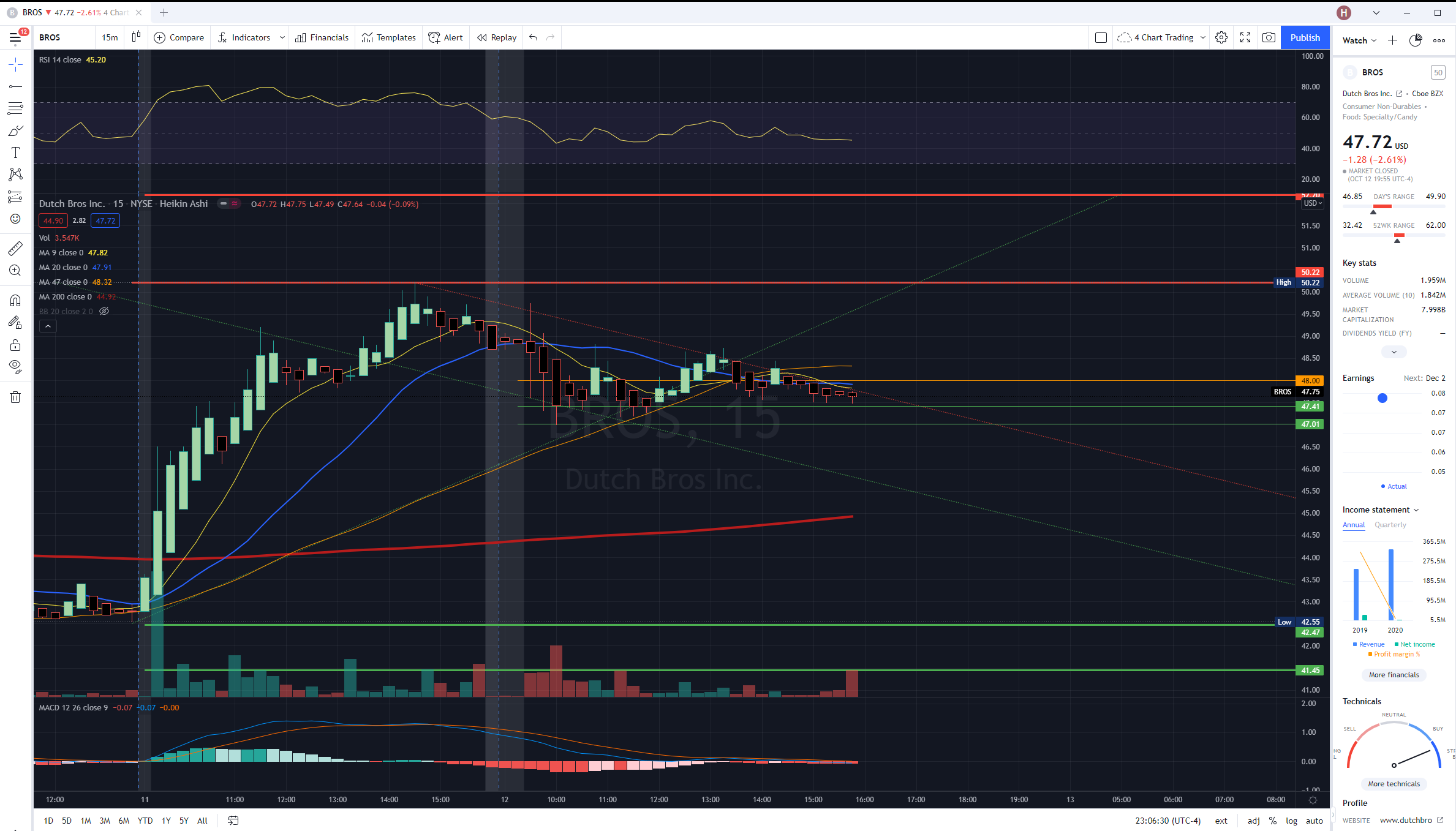1456x831 pixels.
Task: Open the Financials menu
Action: 322,37
